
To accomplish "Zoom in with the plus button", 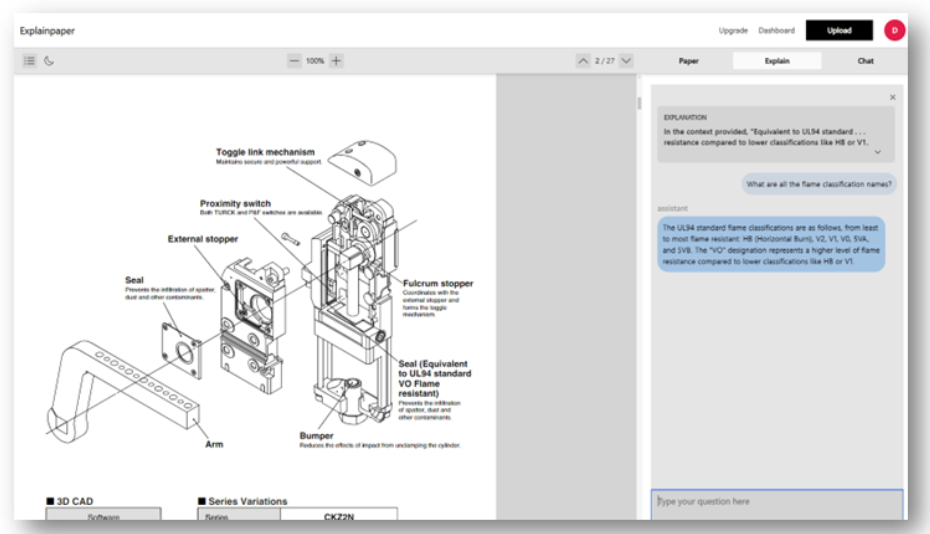I will point(336,61).
